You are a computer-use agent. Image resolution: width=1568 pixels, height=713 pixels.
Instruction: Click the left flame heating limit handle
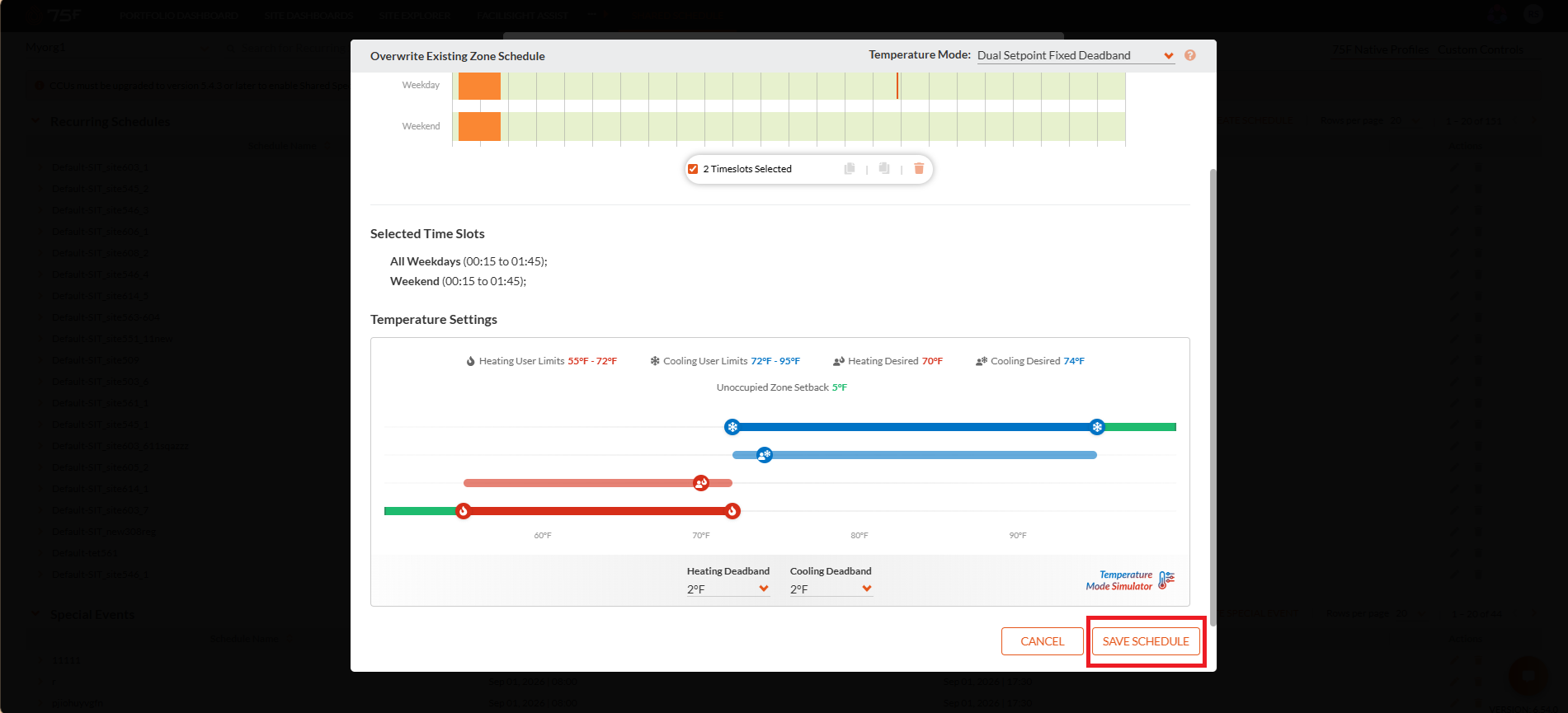pyautogui.click(x=464, y=511)
